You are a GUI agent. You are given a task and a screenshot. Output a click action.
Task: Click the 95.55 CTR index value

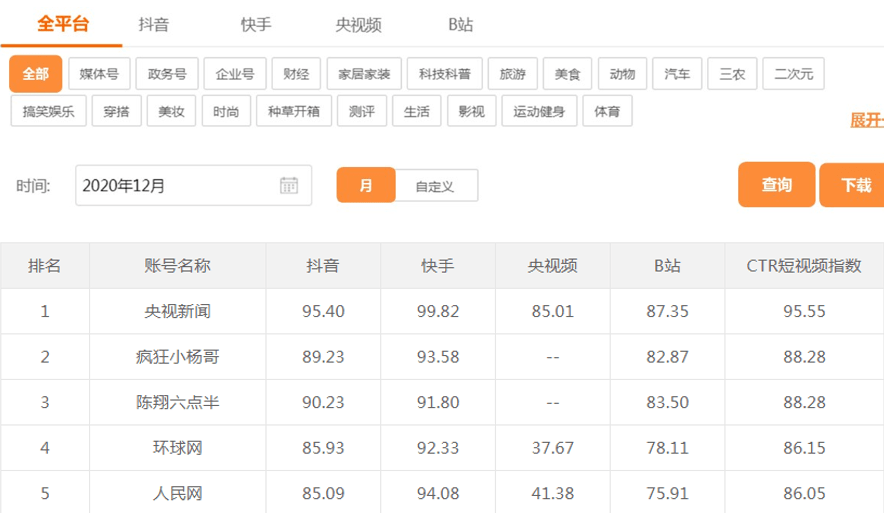[805, 311]
